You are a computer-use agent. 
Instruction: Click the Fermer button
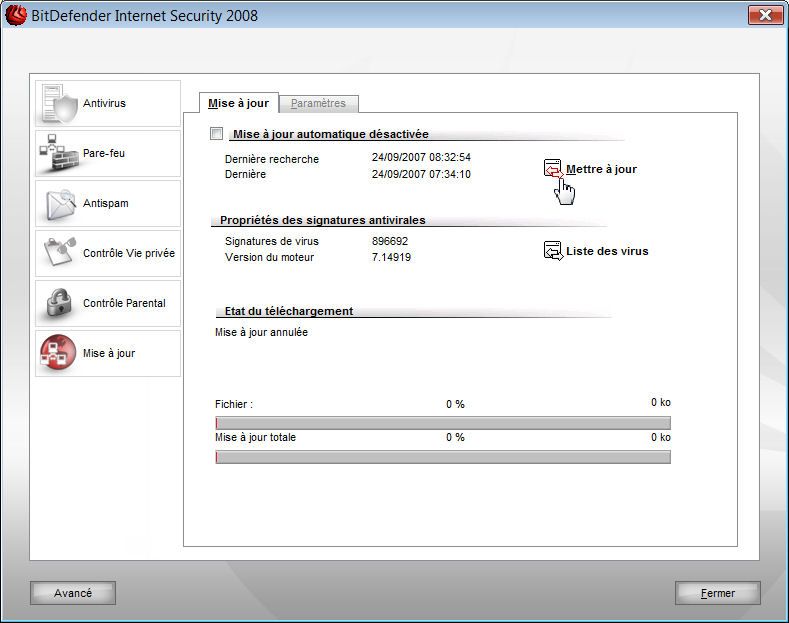pyautogui.click(x=717, y=593)
